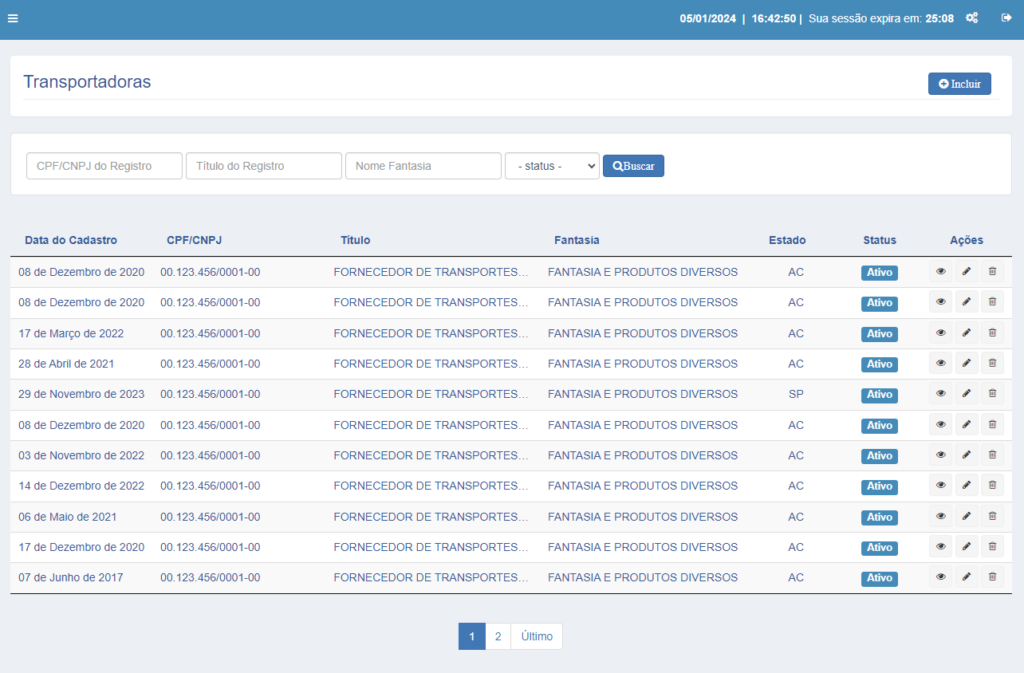Click the Data do Cadastro column header

pyautogui.click(x=71, y=240)
